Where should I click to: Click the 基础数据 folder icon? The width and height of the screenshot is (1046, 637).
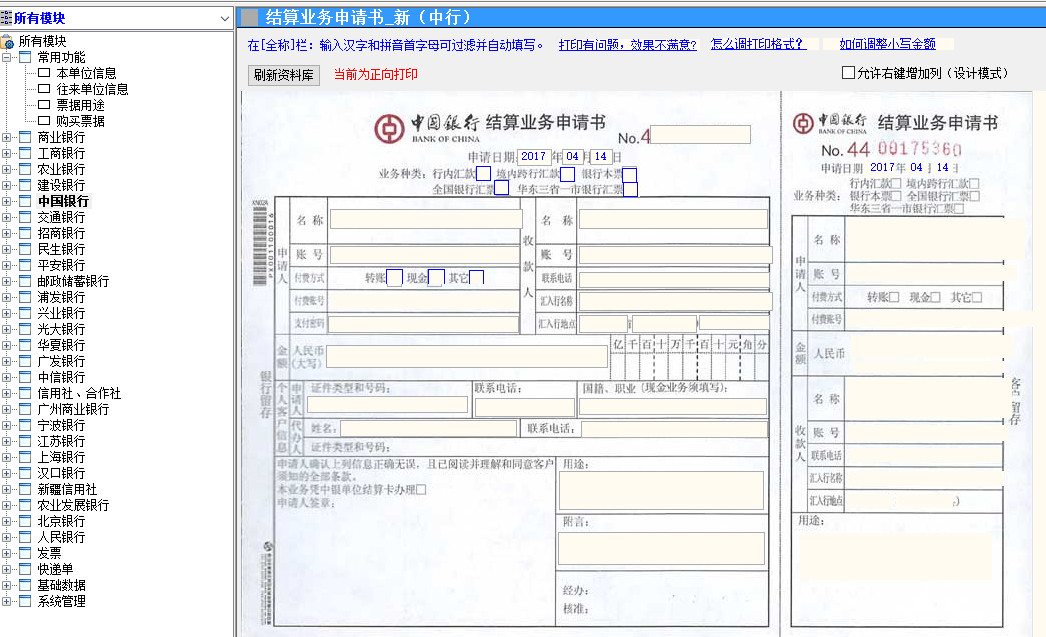25,586
